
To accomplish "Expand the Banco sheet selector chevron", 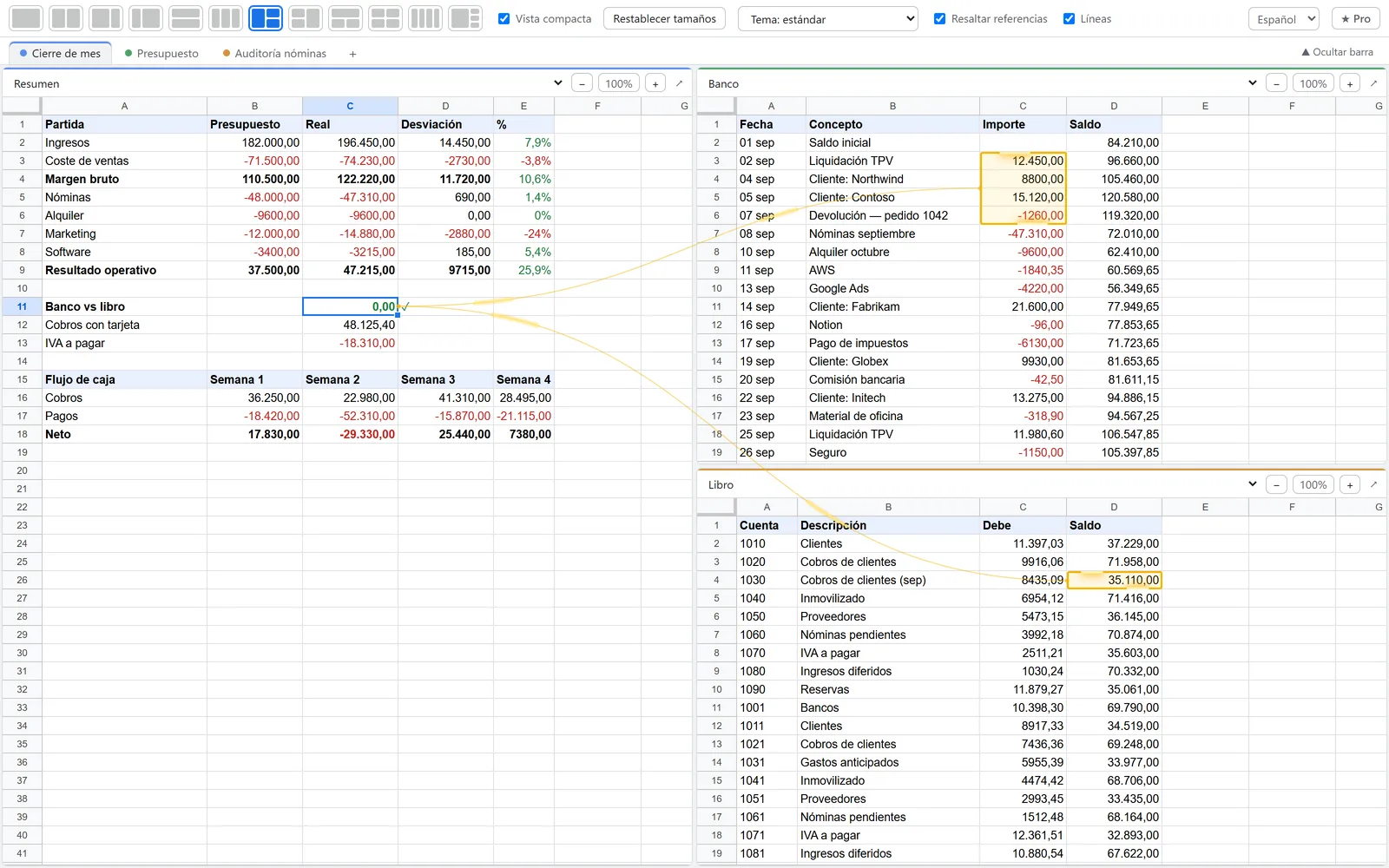I will [x=1252, y=83].
